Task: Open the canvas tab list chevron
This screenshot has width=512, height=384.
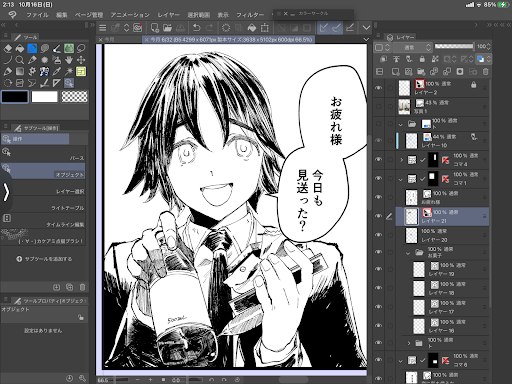Action: (x=366, y=39)
